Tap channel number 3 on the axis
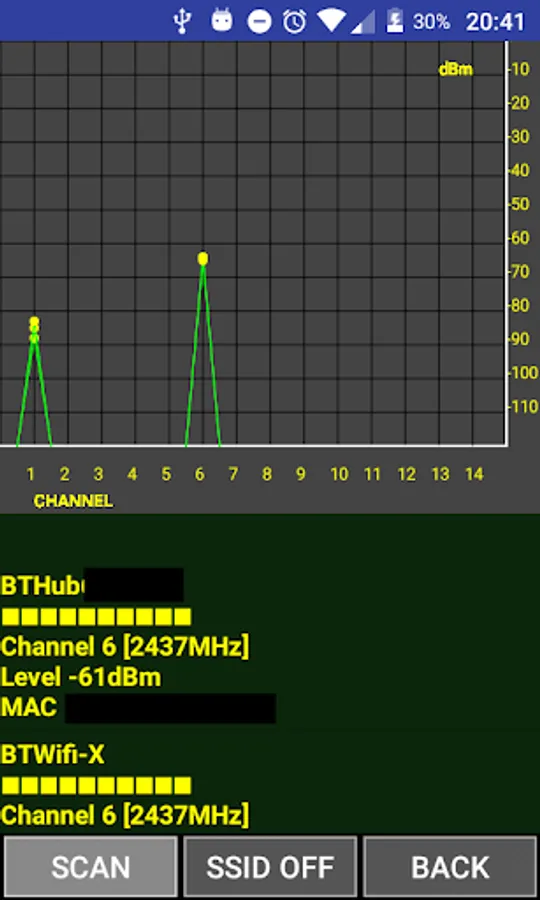Screen dimensions: 540x900 click(98, 474)
